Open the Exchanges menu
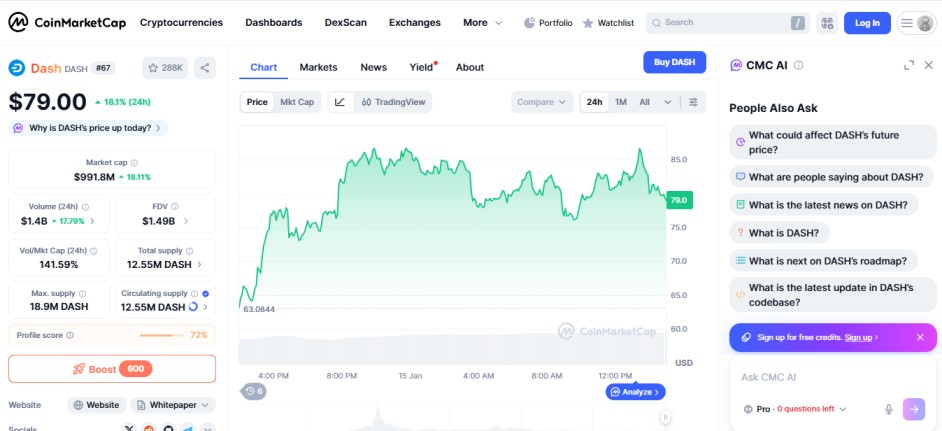 [x=415, y=23]
